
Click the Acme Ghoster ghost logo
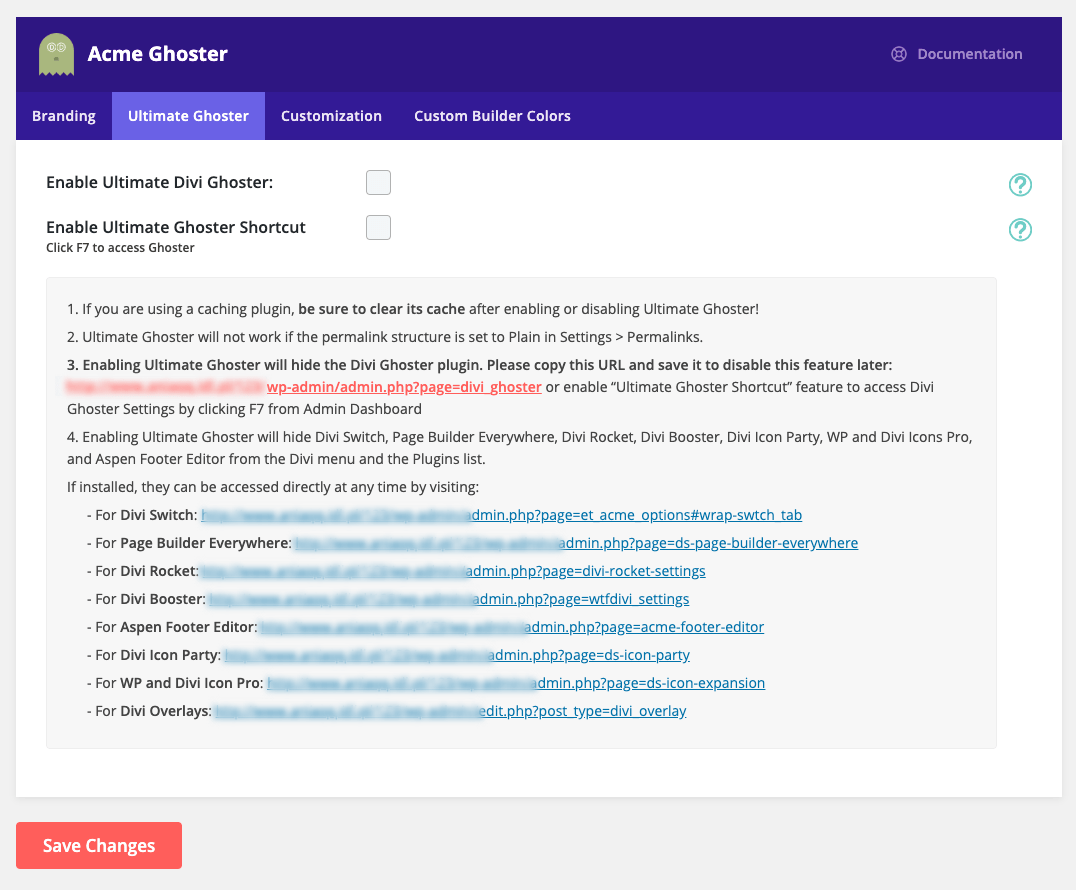56,54
